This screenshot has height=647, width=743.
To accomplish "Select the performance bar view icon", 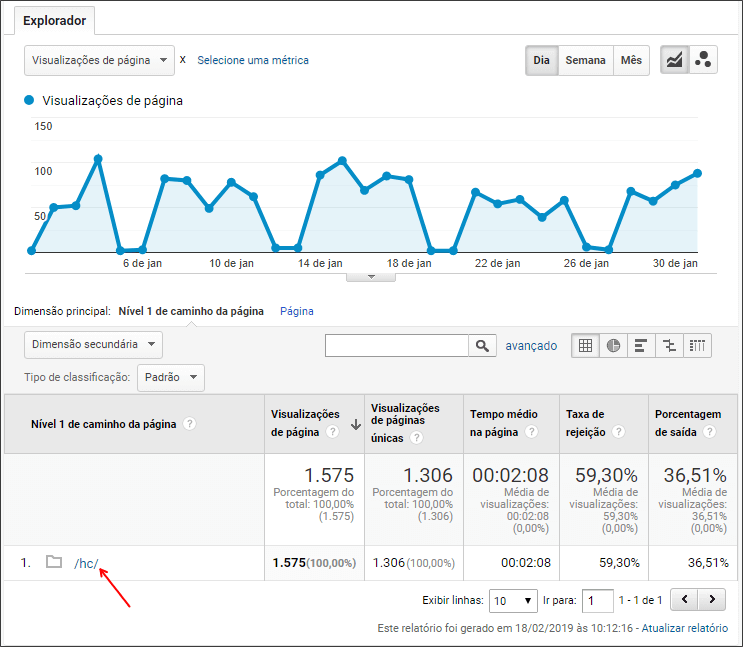I will (x=641, y=346).
